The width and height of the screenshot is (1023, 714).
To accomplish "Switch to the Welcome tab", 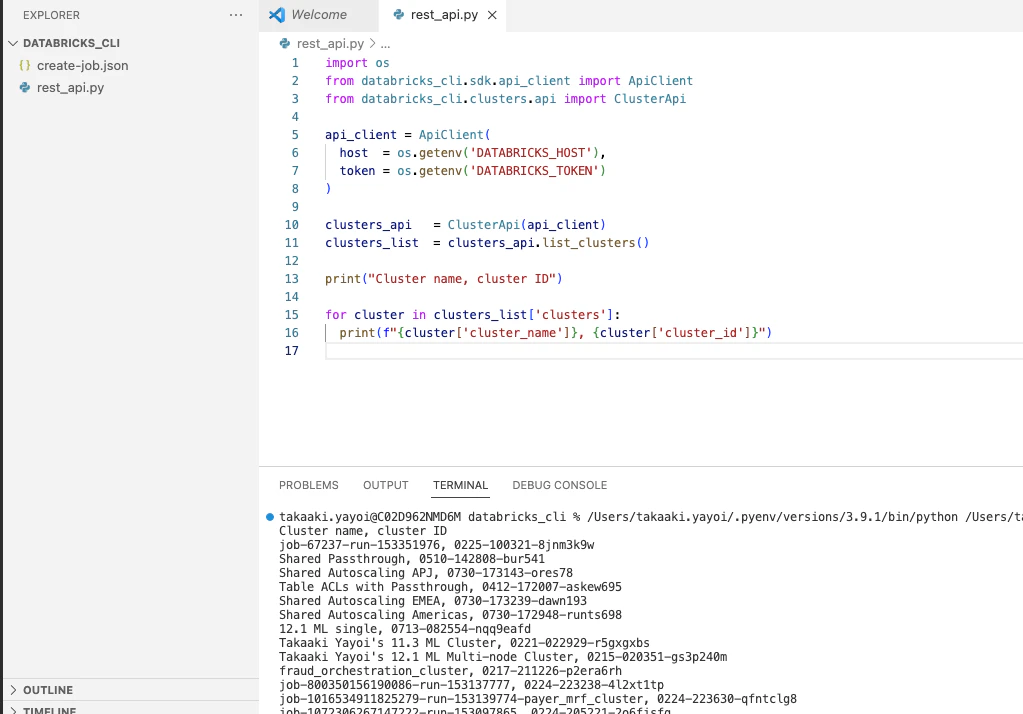I will coord(318,15).
